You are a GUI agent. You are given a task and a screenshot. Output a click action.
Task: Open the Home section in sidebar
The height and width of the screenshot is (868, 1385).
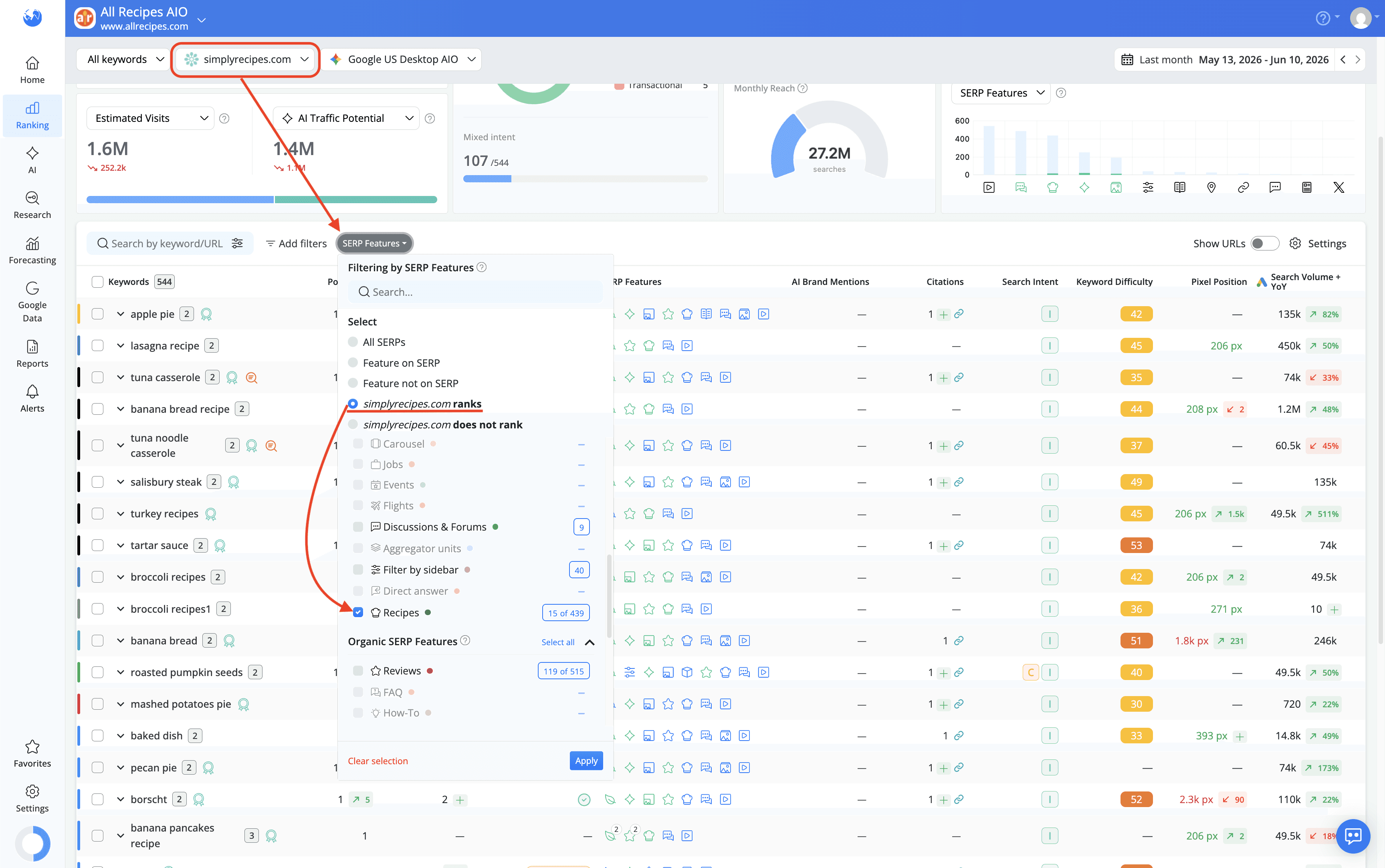pos(32,70)
